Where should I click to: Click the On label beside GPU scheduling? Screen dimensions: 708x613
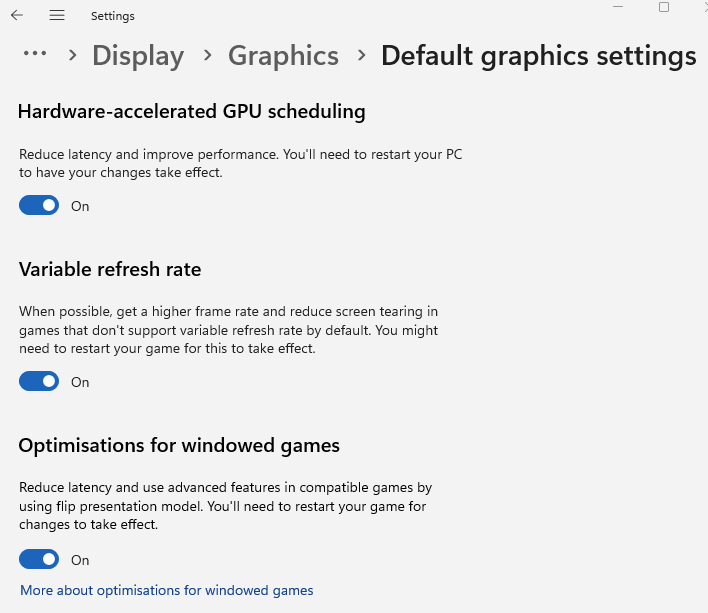click(x=80, y=206)
